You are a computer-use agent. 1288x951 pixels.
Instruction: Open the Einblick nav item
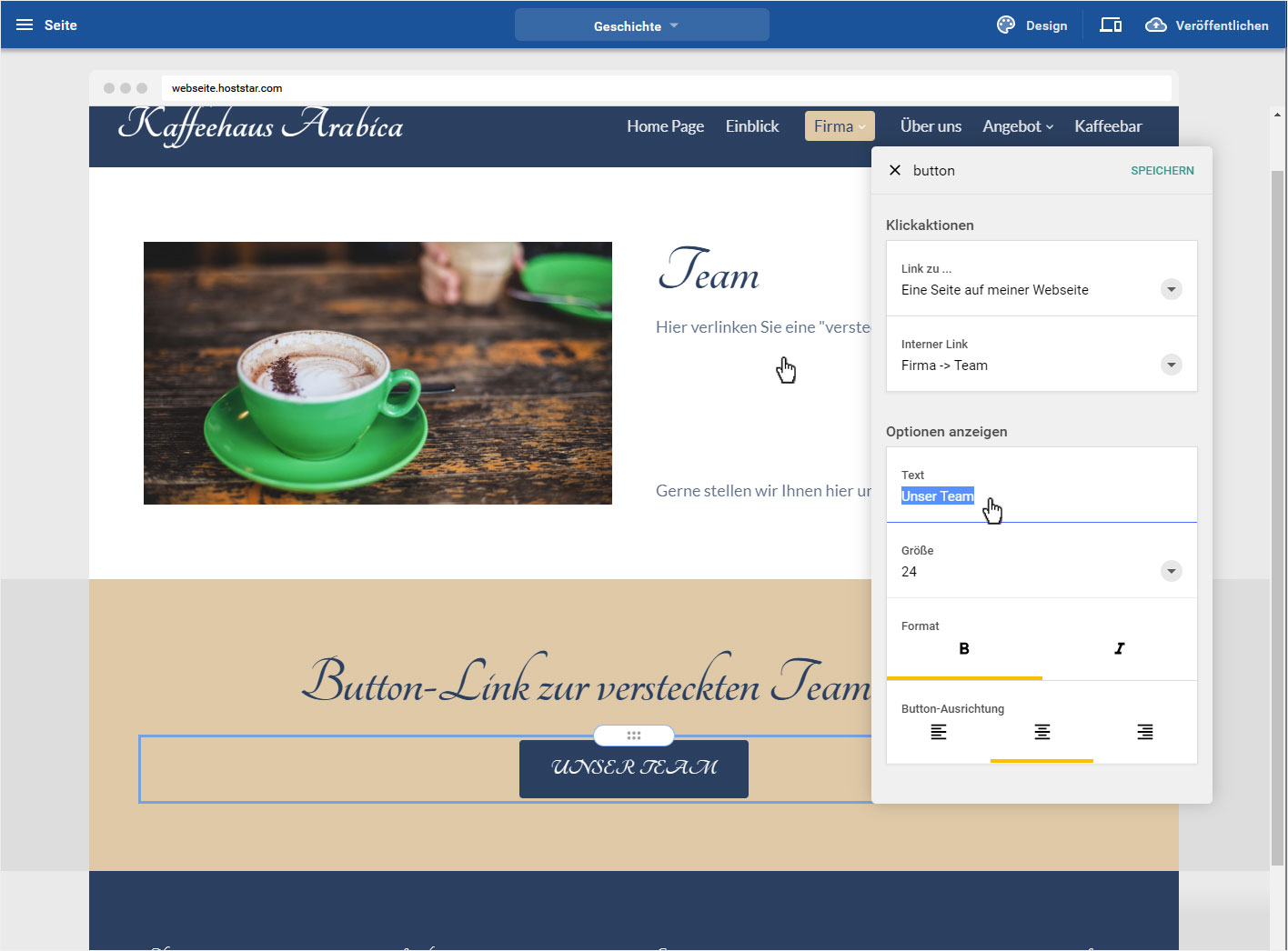[x=752, y=126]
